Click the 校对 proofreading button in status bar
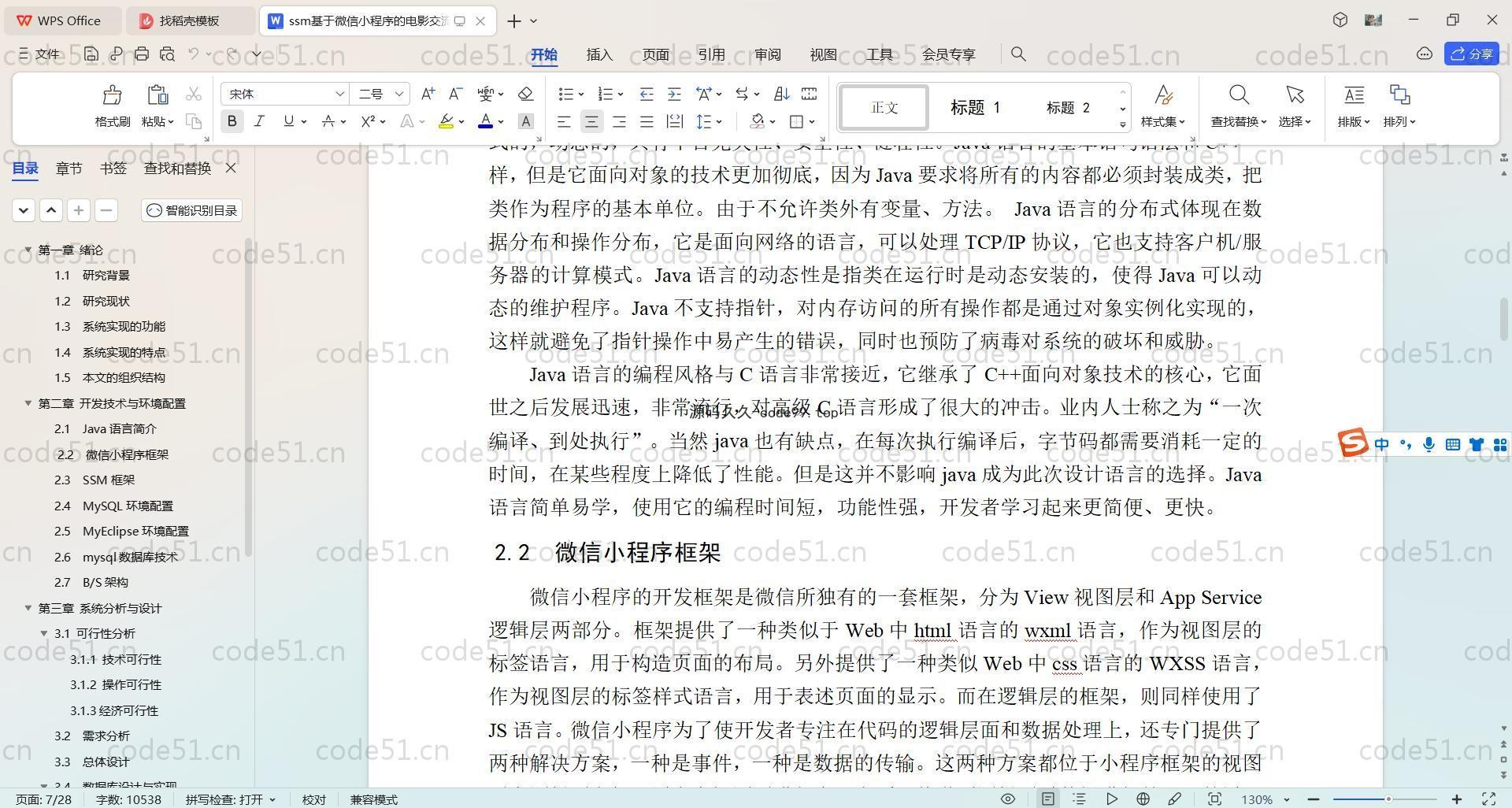The width and height of the screenshot is (1512, 808). [314, 799]
